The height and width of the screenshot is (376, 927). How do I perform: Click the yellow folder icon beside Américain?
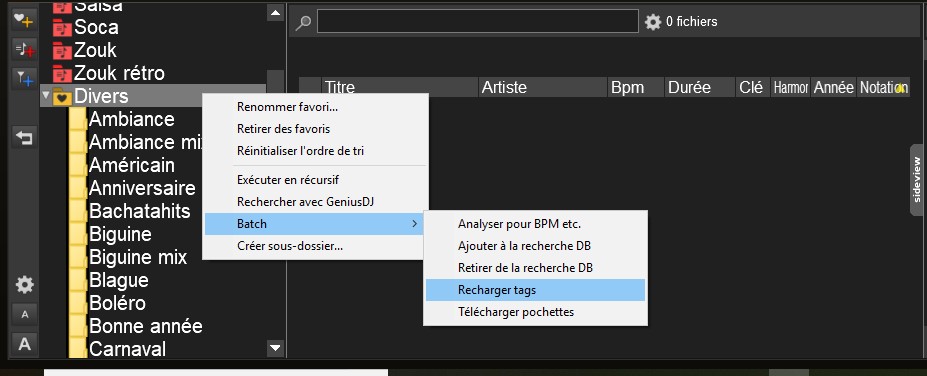pyautogui.click(x=78, y=165)
